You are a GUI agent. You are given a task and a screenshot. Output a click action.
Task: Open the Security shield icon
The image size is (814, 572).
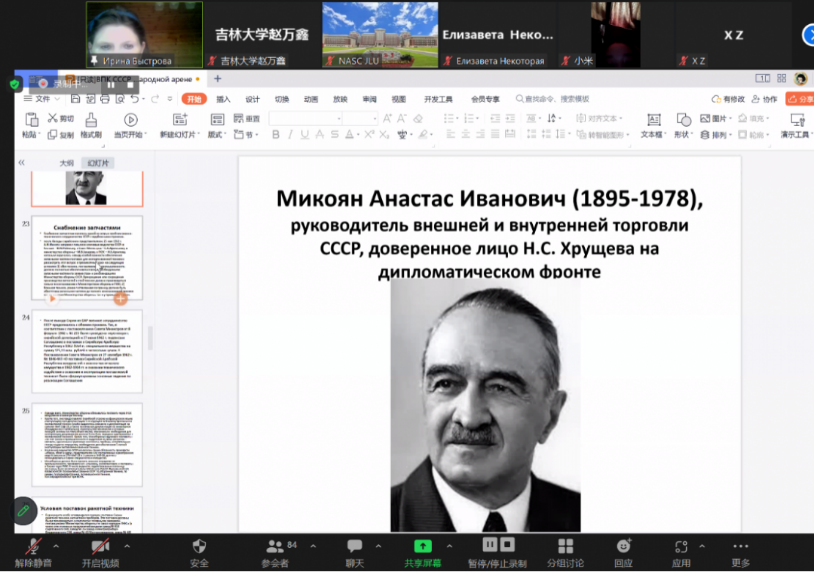(x=199, y=547)
